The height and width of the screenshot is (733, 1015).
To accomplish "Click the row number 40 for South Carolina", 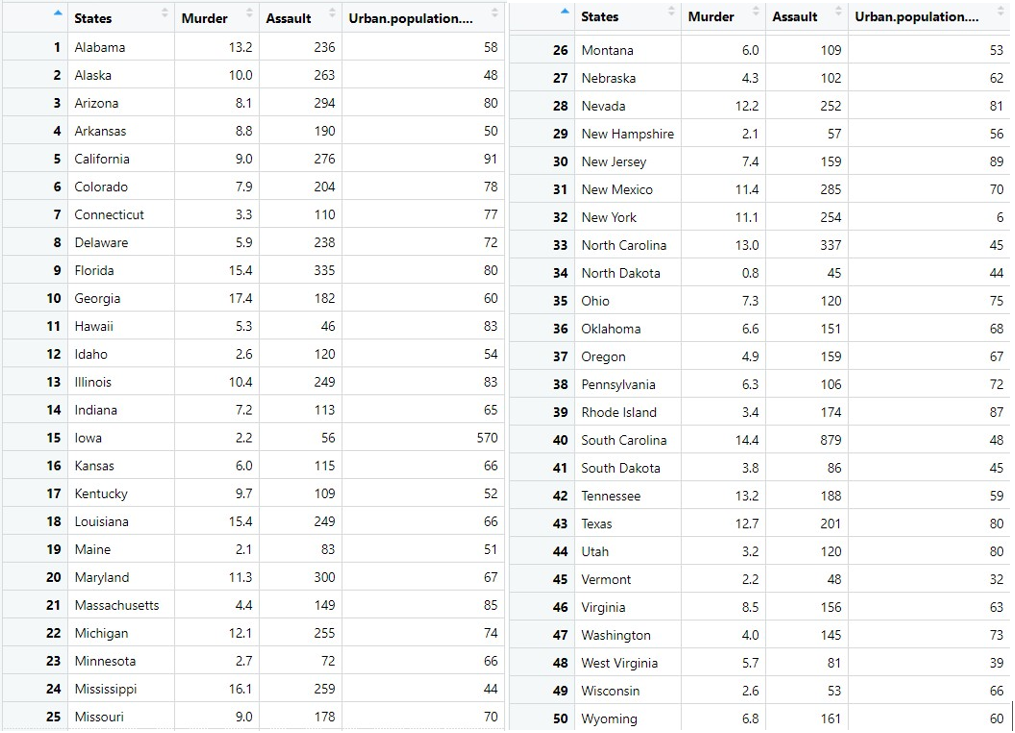I will pos(560,440).
